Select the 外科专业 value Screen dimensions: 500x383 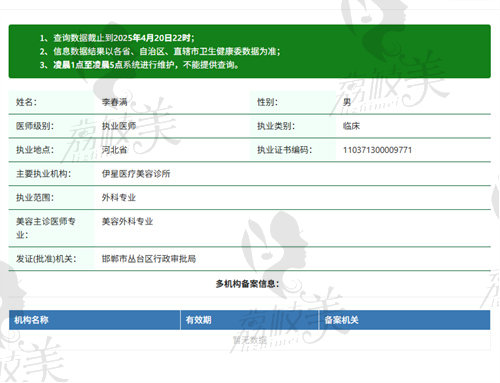point(119,198)
